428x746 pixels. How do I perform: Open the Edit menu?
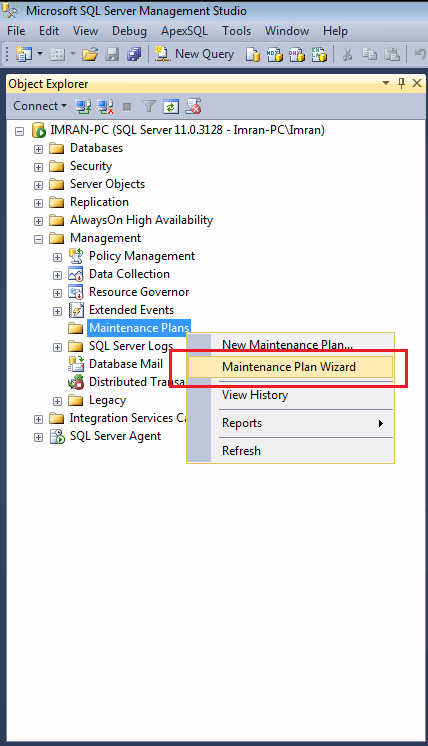click(49, 31)
